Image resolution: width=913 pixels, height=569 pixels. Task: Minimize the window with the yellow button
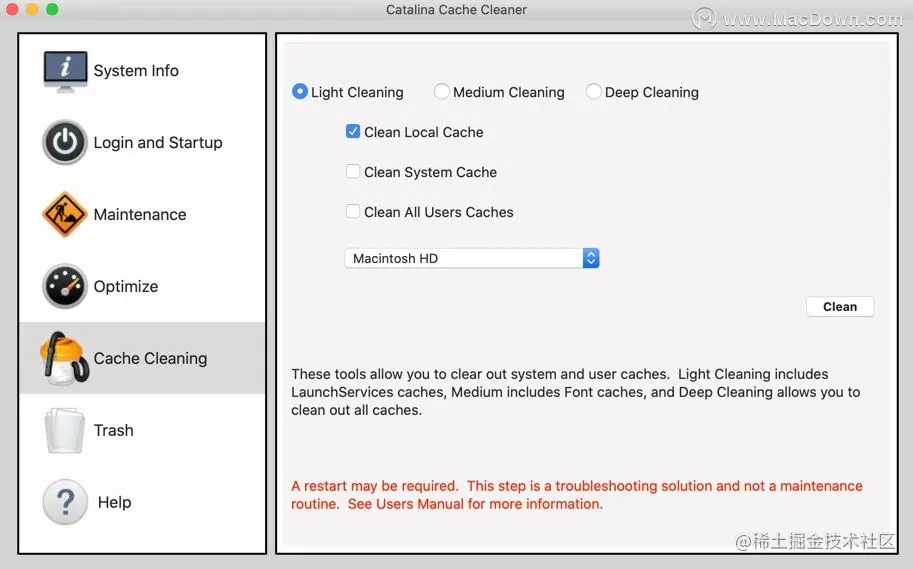32,9
